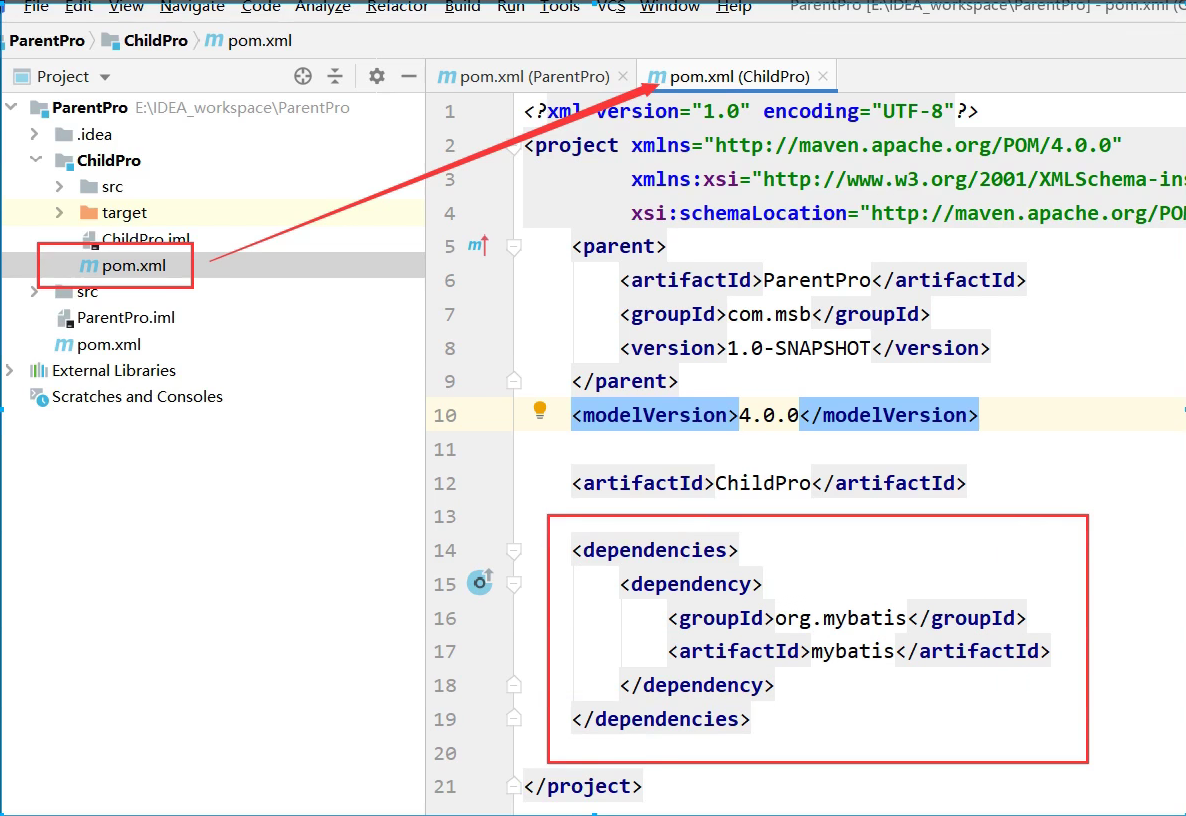Select the ChildPro module folder
1186x816 pixels.
click(108, 160)
